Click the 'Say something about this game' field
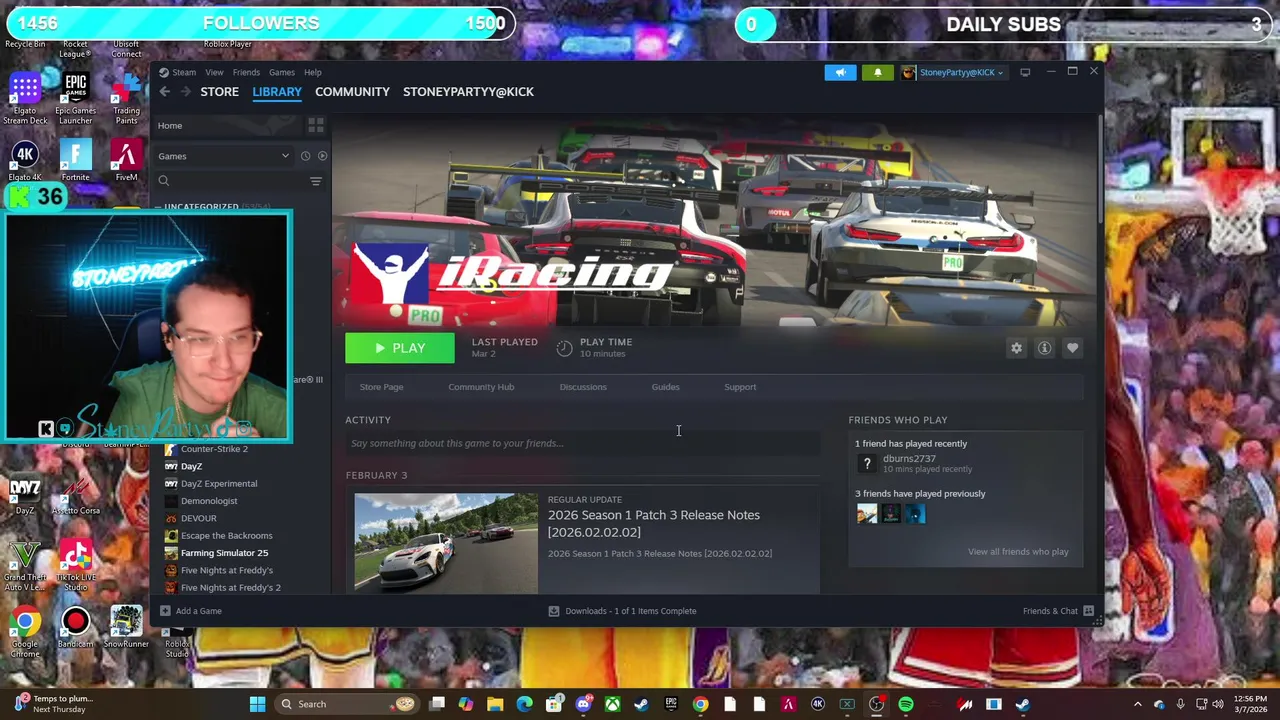1280x720 pixels. pyautogui.click(x=582, y=443)
